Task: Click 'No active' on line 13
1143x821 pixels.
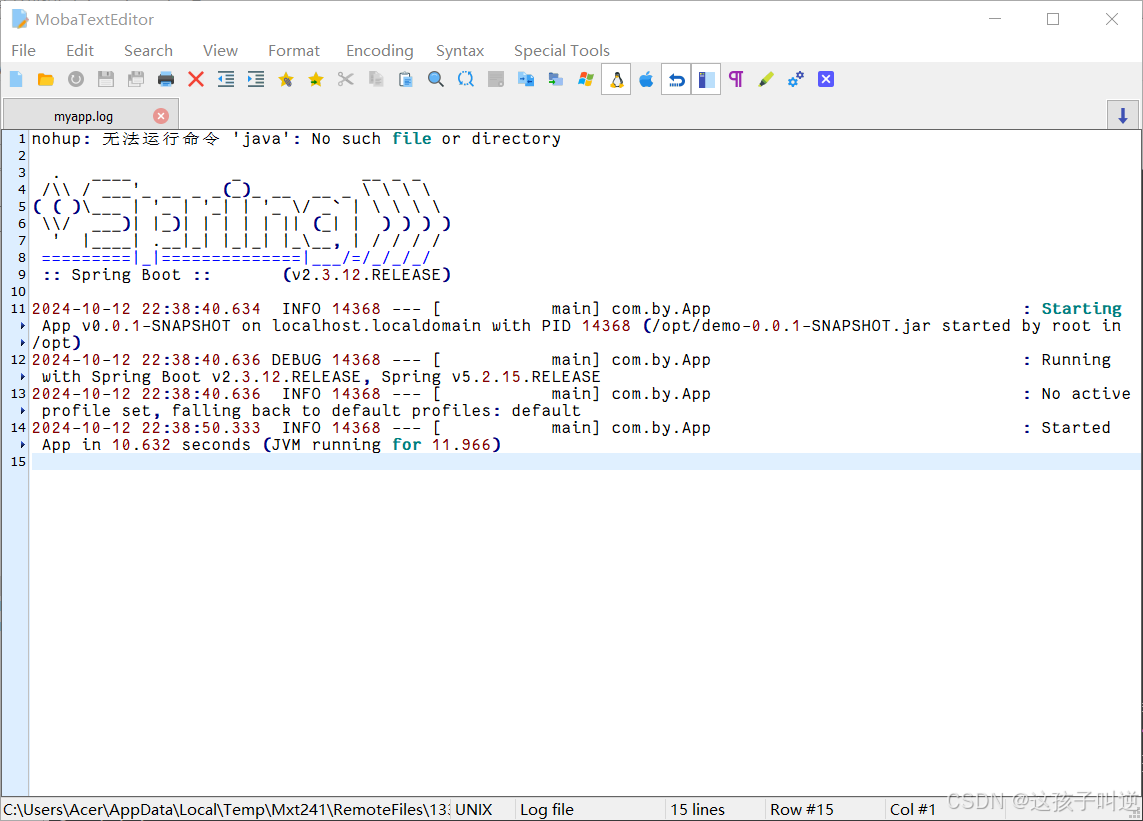Action: coord(1086,394)
